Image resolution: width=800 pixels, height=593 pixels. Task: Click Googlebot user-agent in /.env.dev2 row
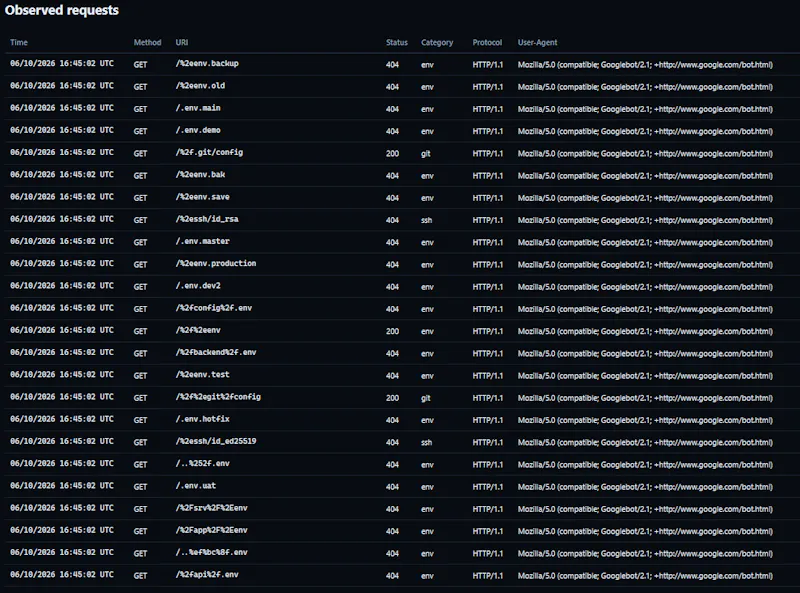click(x=645, y=287)
